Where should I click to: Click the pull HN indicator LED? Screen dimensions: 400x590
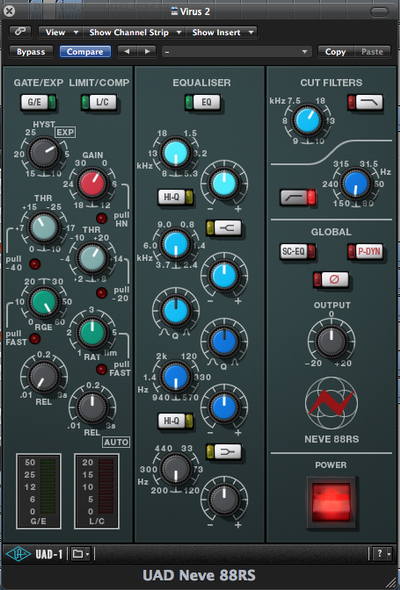(x=102, y=218)
